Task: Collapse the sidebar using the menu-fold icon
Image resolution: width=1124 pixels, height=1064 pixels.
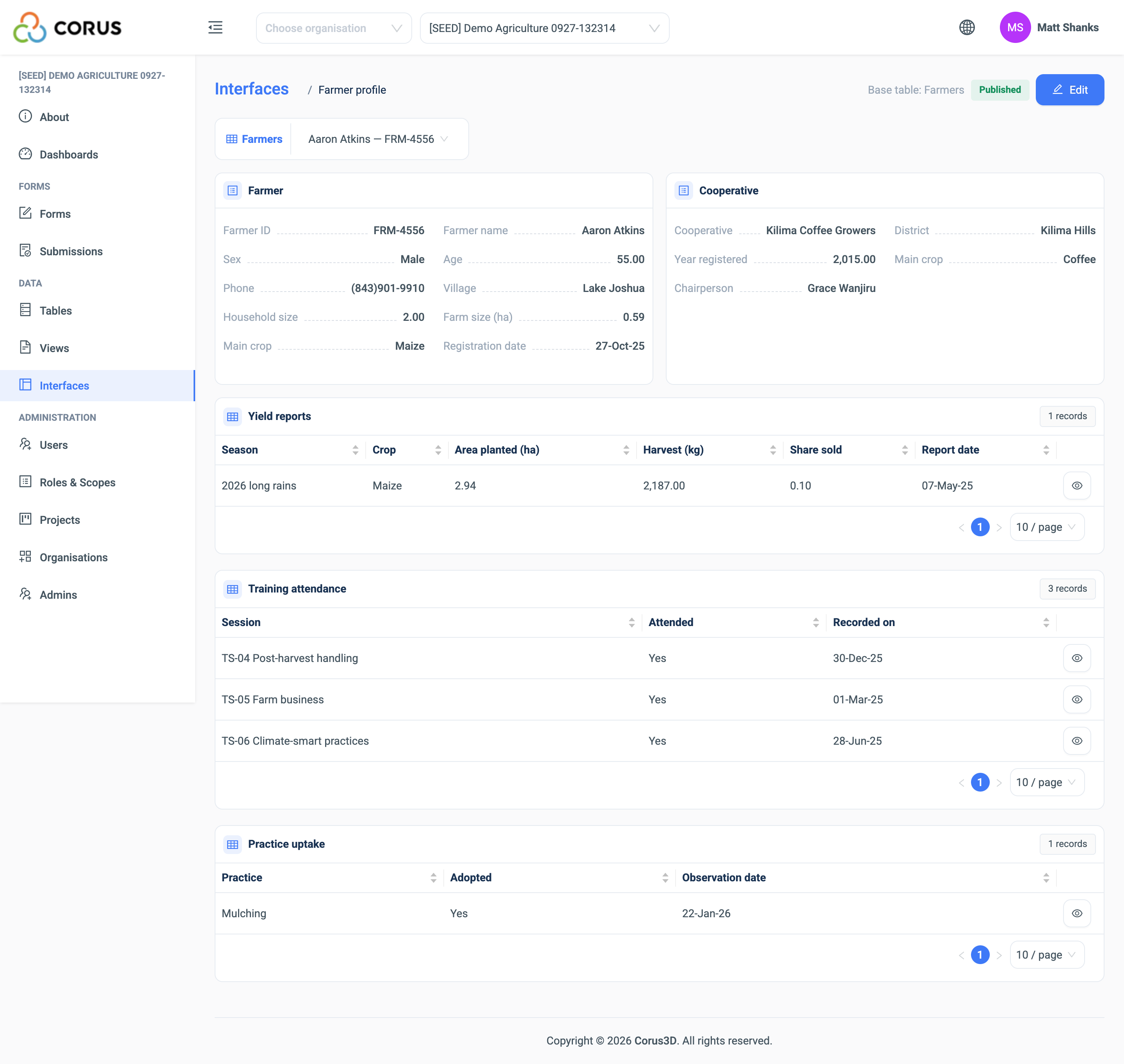Action: coord(215,27)
